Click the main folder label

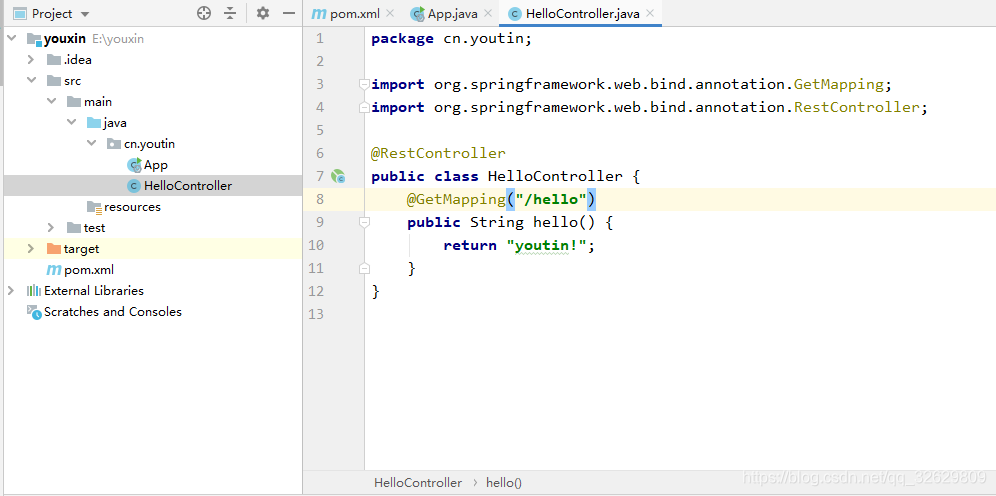[98, 102]
